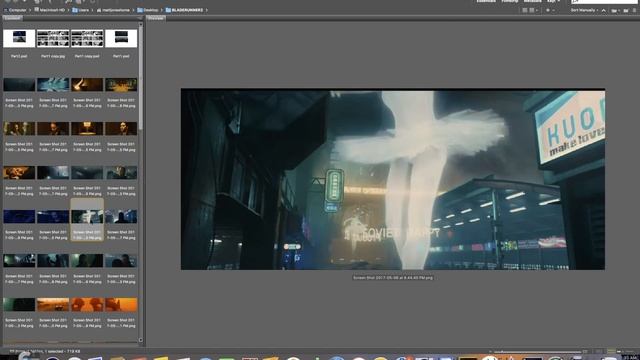Expand the chevron after Users breadcrumb
The image size is (640, 360).
pyautogui.click(x=92, y=10)
